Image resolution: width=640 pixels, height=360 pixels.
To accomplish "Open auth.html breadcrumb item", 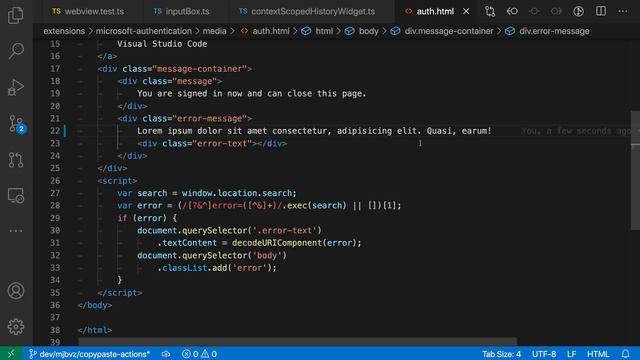I will [266, 31].
